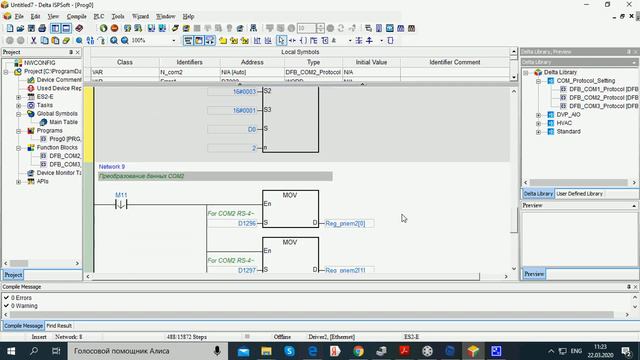Viewport: 640px width, 360px height.
Task: Click the Zoom in magnifier icon
Action: [114, 40]
